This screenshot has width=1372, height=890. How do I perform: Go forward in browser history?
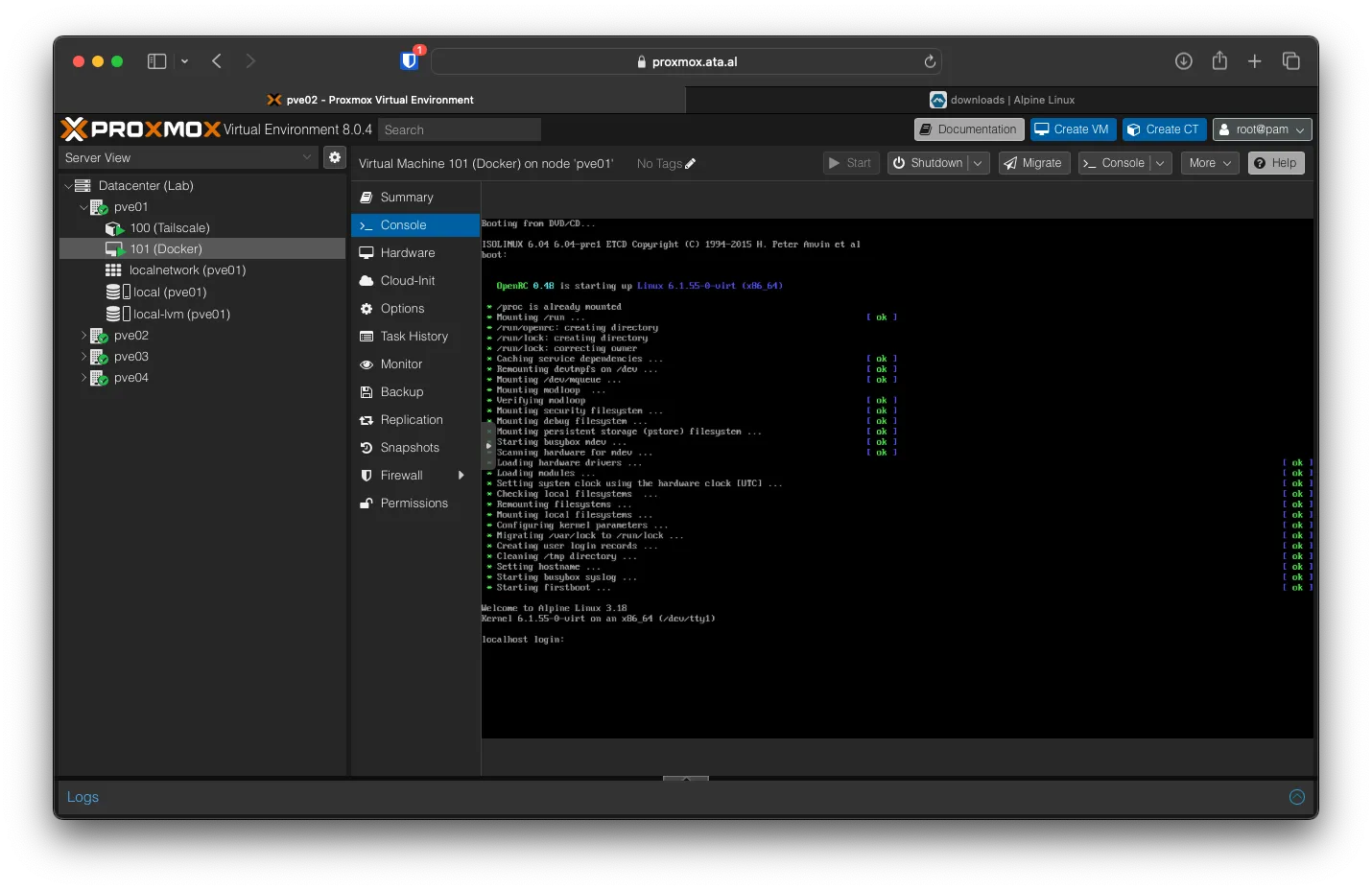[x=250, y=61]
